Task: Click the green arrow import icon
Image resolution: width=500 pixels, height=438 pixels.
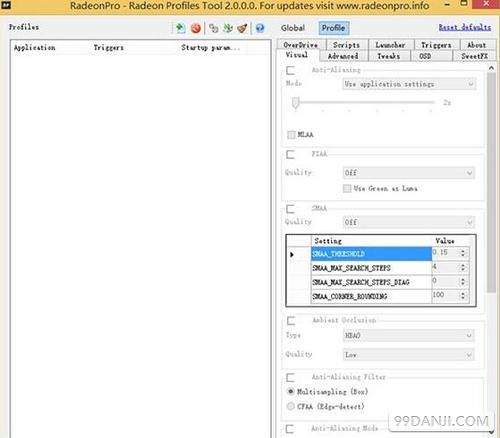Action: [x=228, y=28]
